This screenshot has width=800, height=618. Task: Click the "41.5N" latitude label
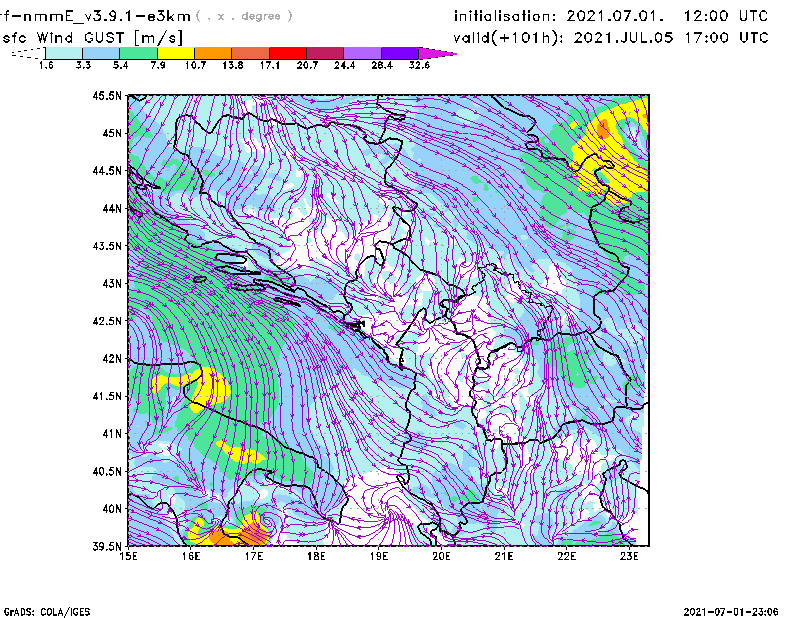107,396
